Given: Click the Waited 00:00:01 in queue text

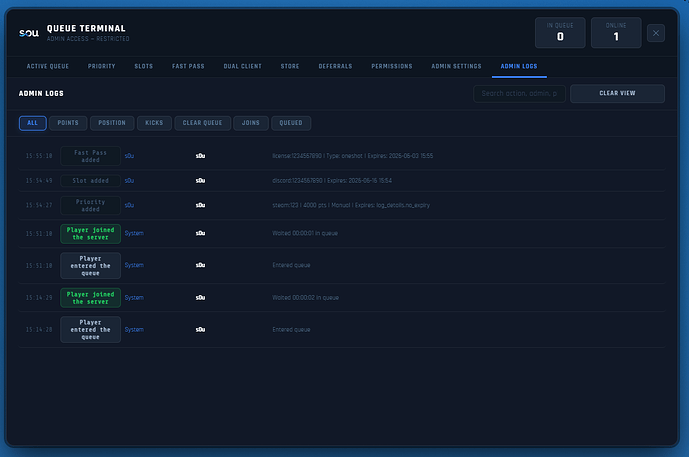Looking at the screenshot, I should (x=305, y=233).
